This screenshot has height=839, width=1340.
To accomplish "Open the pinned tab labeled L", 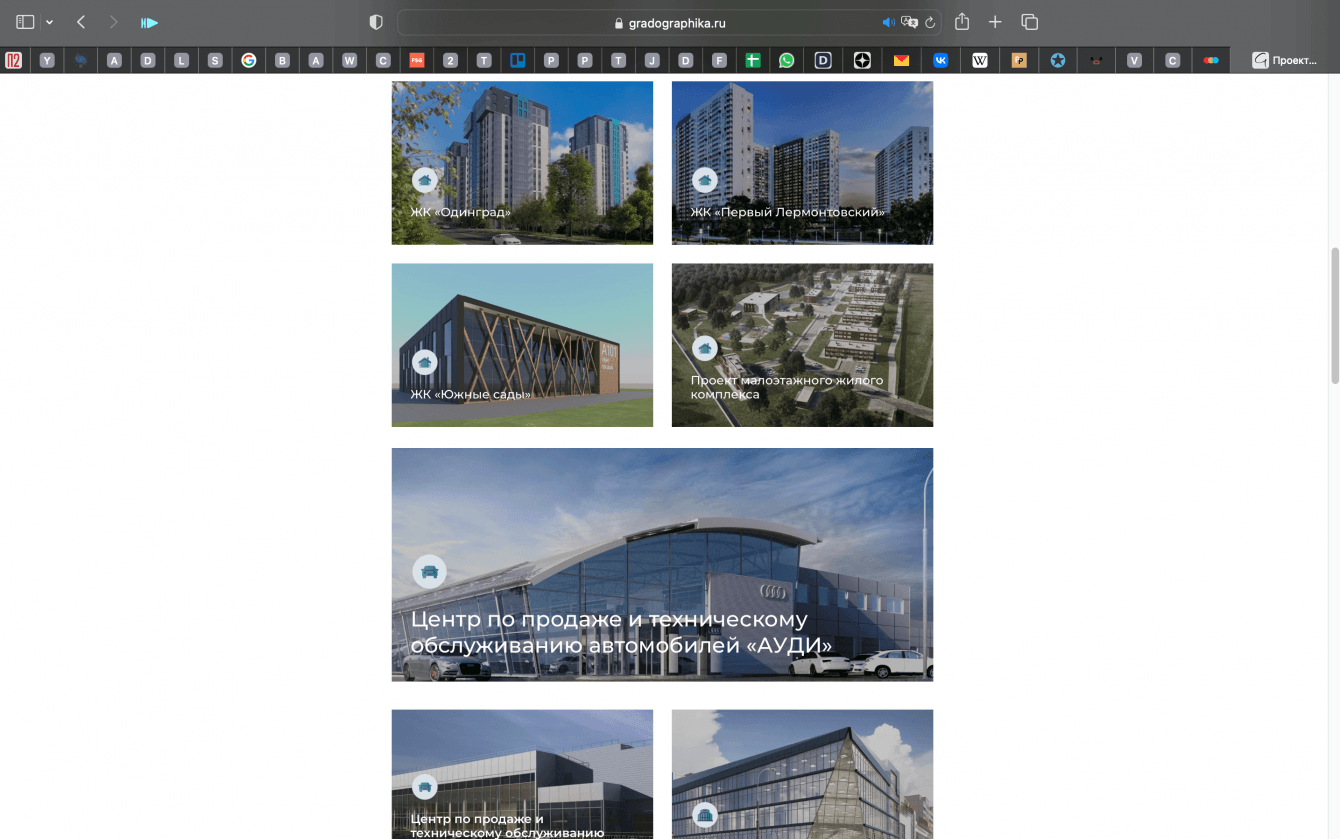I will click(181, 60).
